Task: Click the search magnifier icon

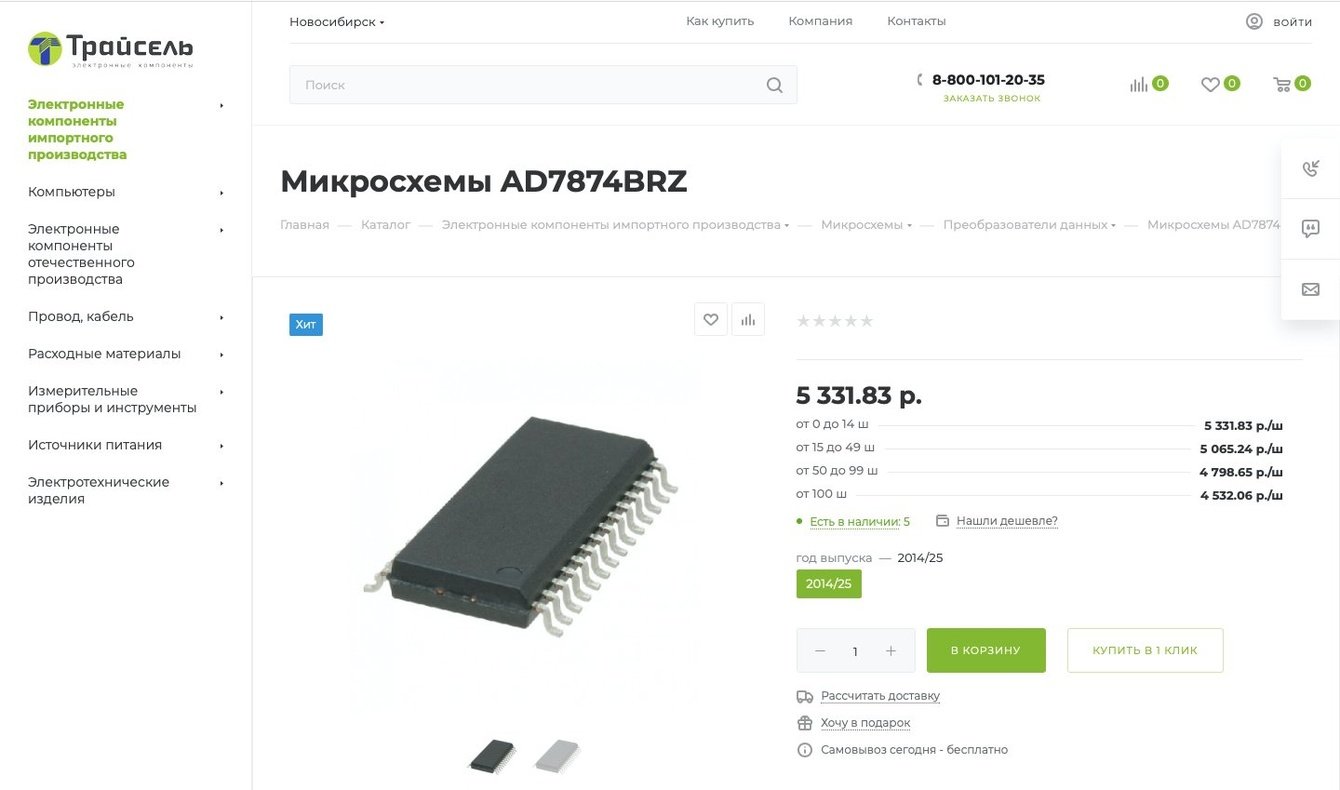Action: 774,85
